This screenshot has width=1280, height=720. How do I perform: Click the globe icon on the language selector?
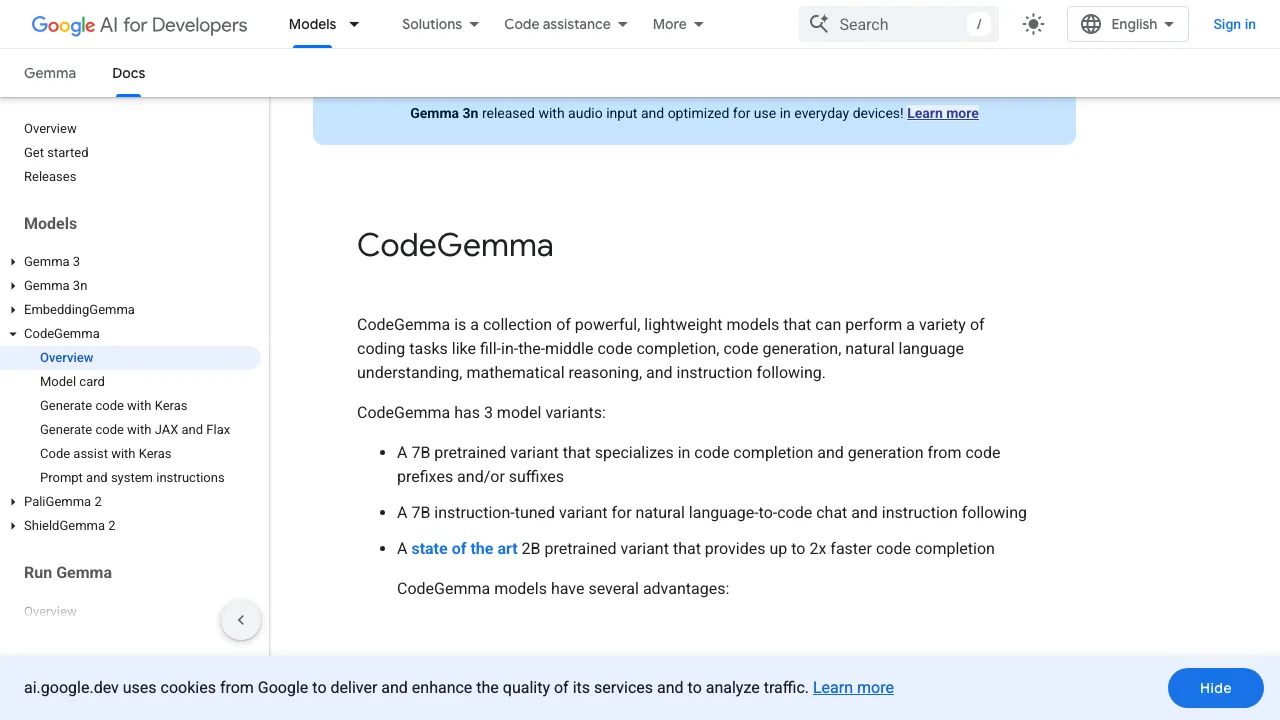click(x=1091, y=24)
